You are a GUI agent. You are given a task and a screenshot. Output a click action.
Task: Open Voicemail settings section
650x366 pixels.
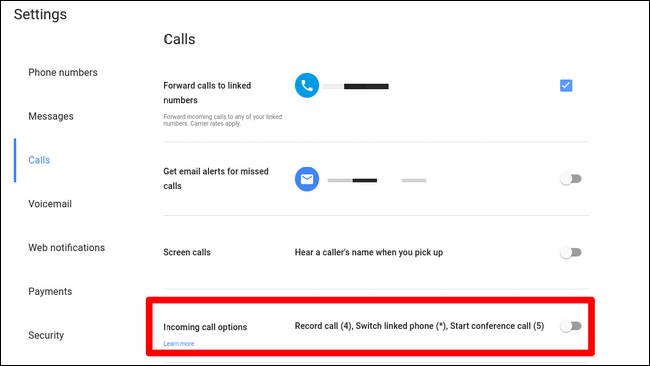click(50, 204)
